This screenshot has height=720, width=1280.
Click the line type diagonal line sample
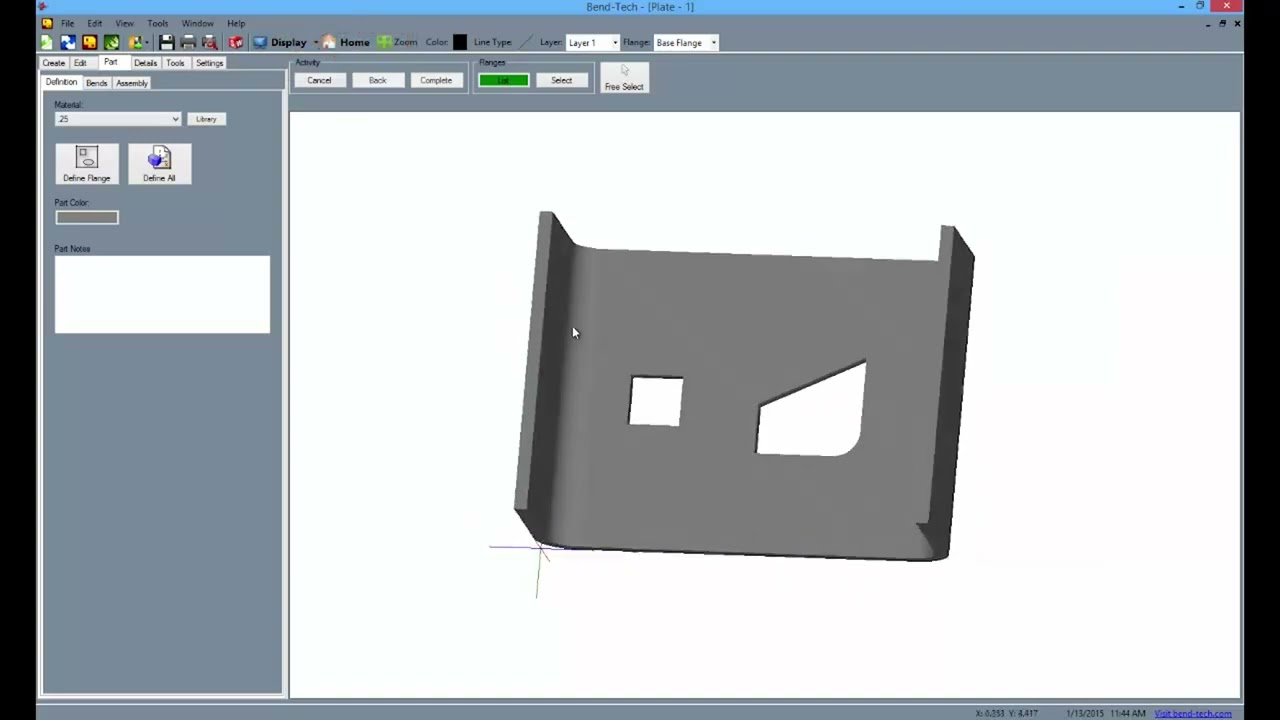[x=526, y=42]
